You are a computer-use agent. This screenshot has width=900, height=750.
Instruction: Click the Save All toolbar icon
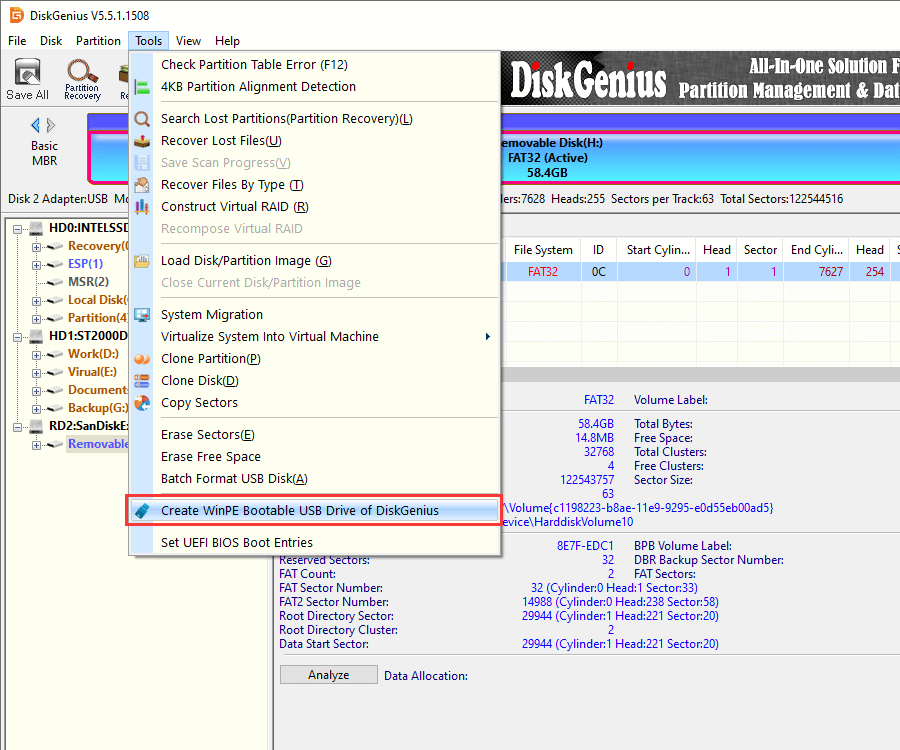click(27, 79)
